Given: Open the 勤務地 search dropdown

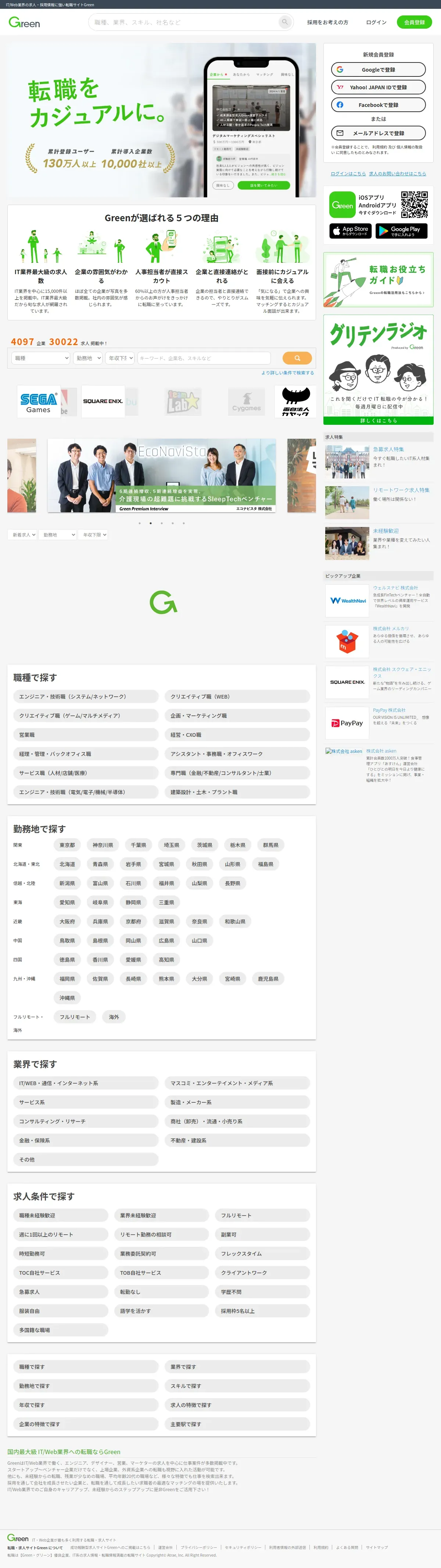Looking at the screenshot, I should [x=88, y=358].
